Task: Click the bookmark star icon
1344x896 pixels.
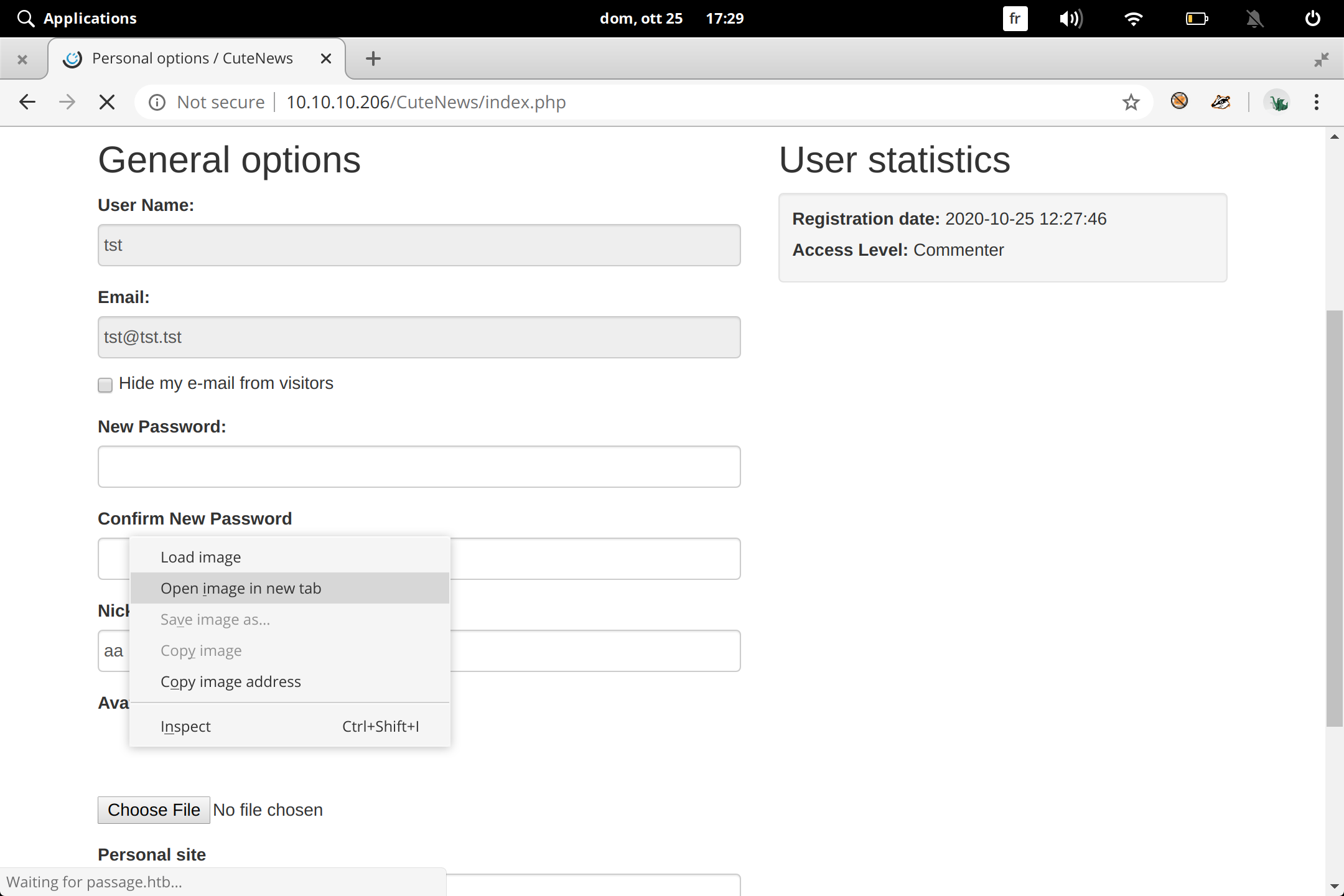Action: [x=1131, y=102]
